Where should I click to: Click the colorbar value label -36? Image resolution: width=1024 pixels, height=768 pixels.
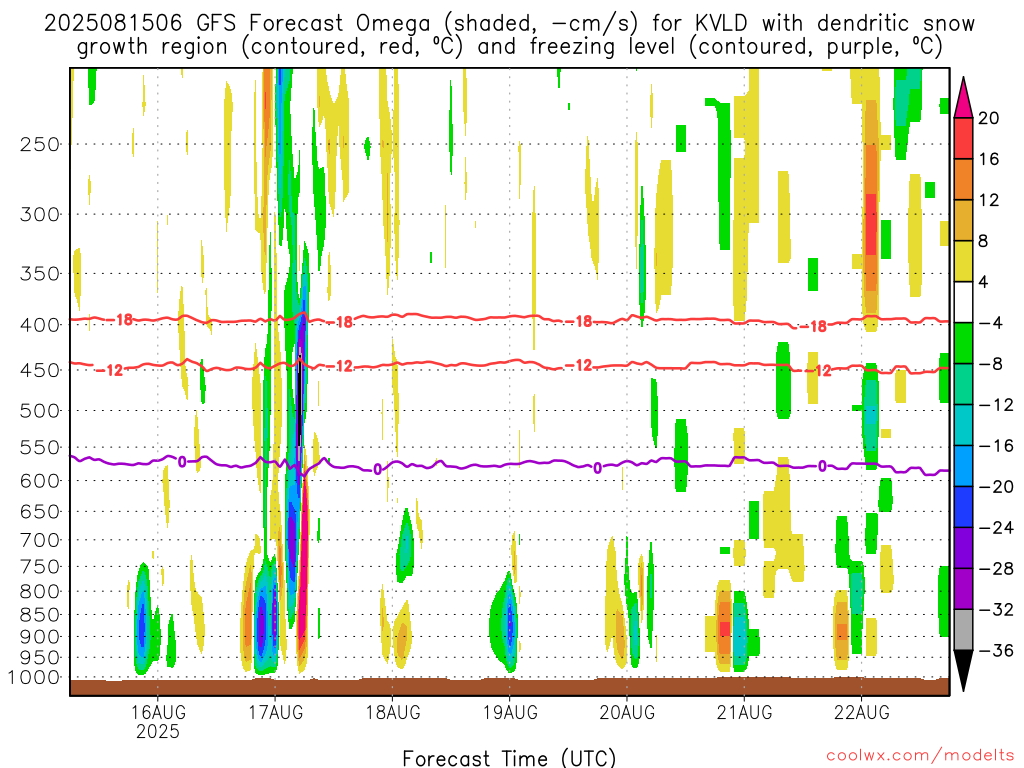pyautogui.click(x=997, y=650)
